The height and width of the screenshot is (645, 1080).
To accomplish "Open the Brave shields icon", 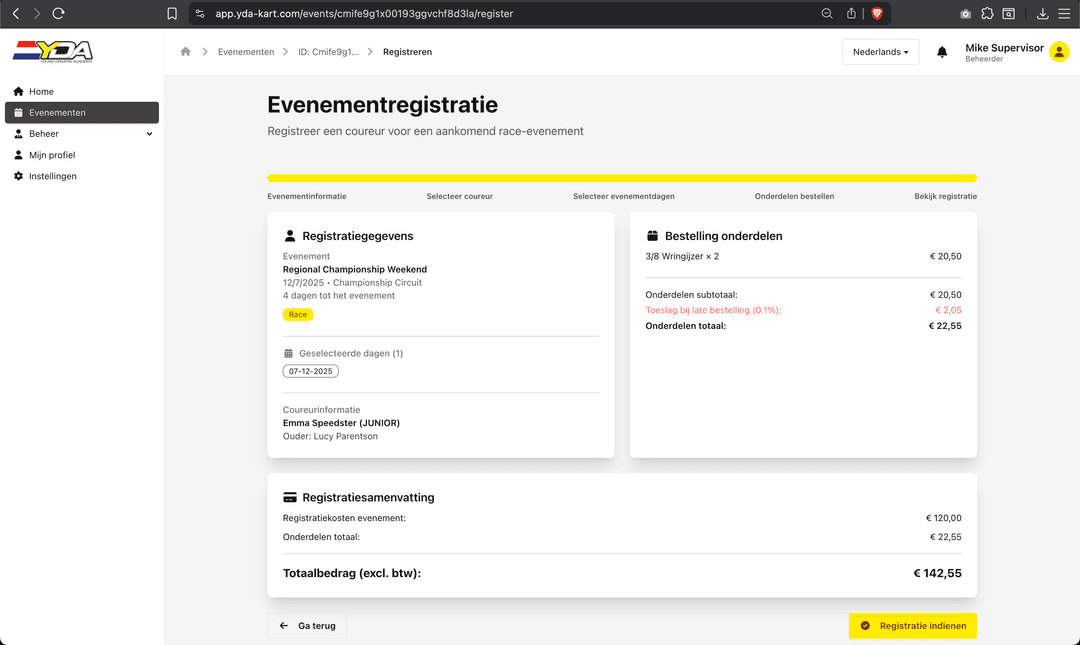I will tap(877, 14).
